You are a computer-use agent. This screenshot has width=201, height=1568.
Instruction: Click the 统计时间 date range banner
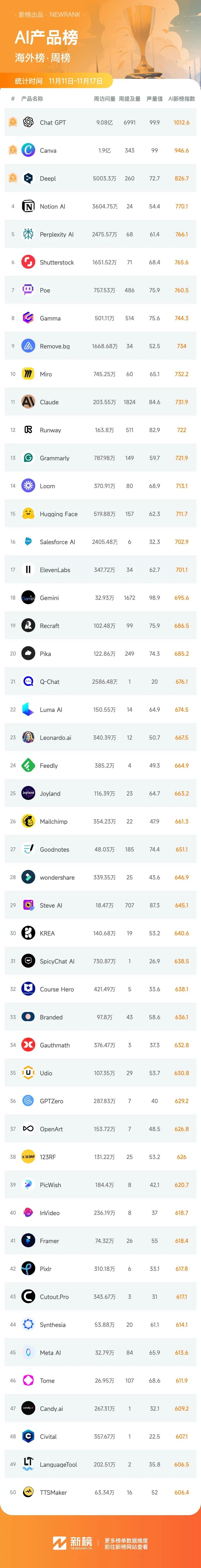[x=59, y=81]
